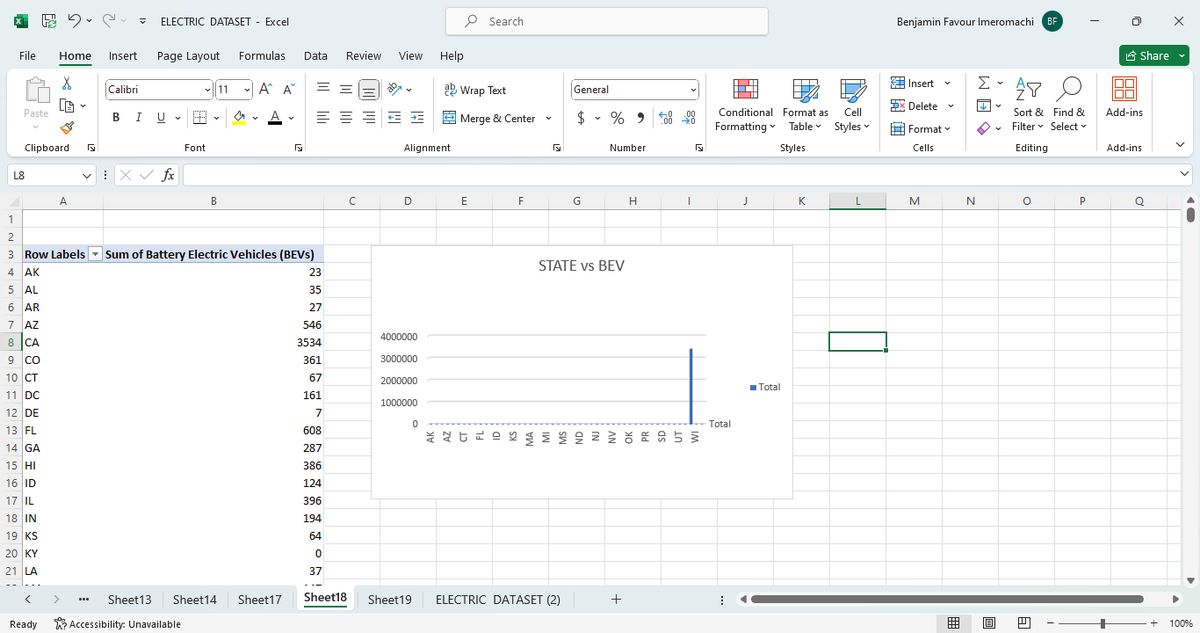Switch to the Insert ribbon tab
This screenshot has width=1200, height=633.
pyautogui.click(x=123, y=56)
